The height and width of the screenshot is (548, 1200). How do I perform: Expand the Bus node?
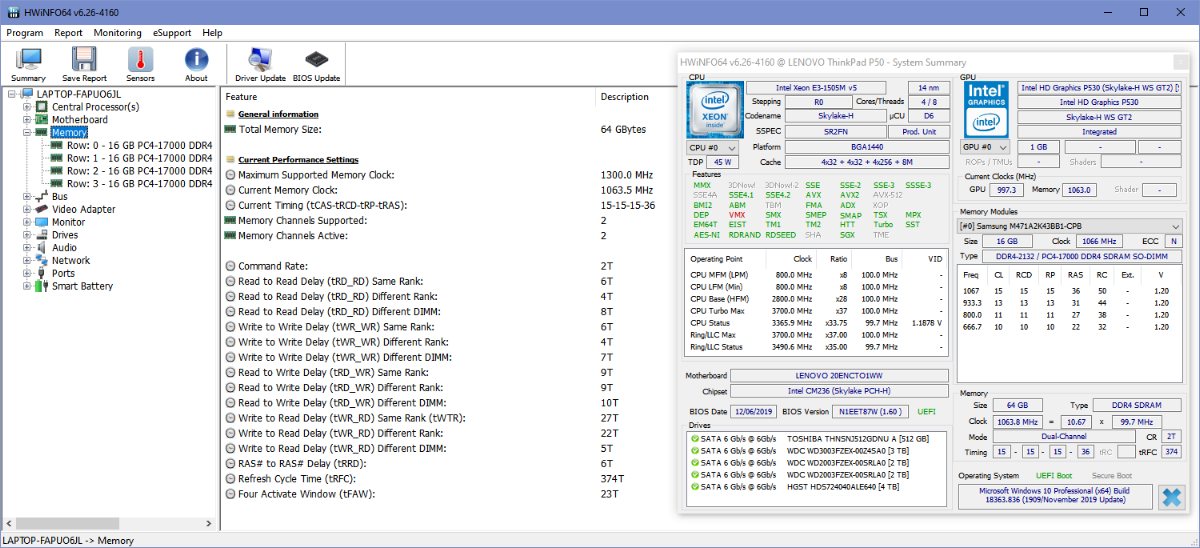28,197
